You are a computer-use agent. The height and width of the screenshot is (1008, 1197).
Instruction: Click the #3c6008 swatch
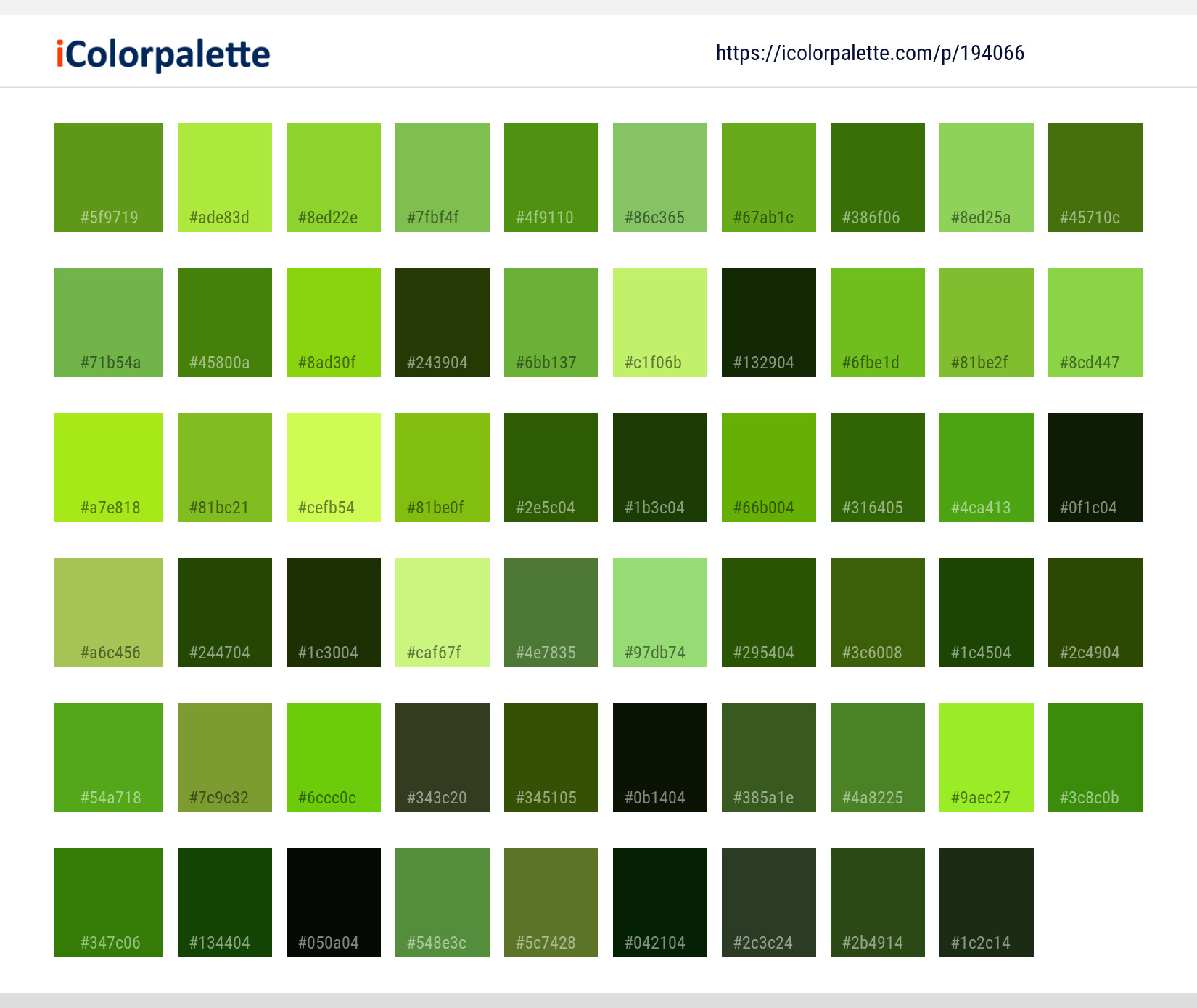878,613
